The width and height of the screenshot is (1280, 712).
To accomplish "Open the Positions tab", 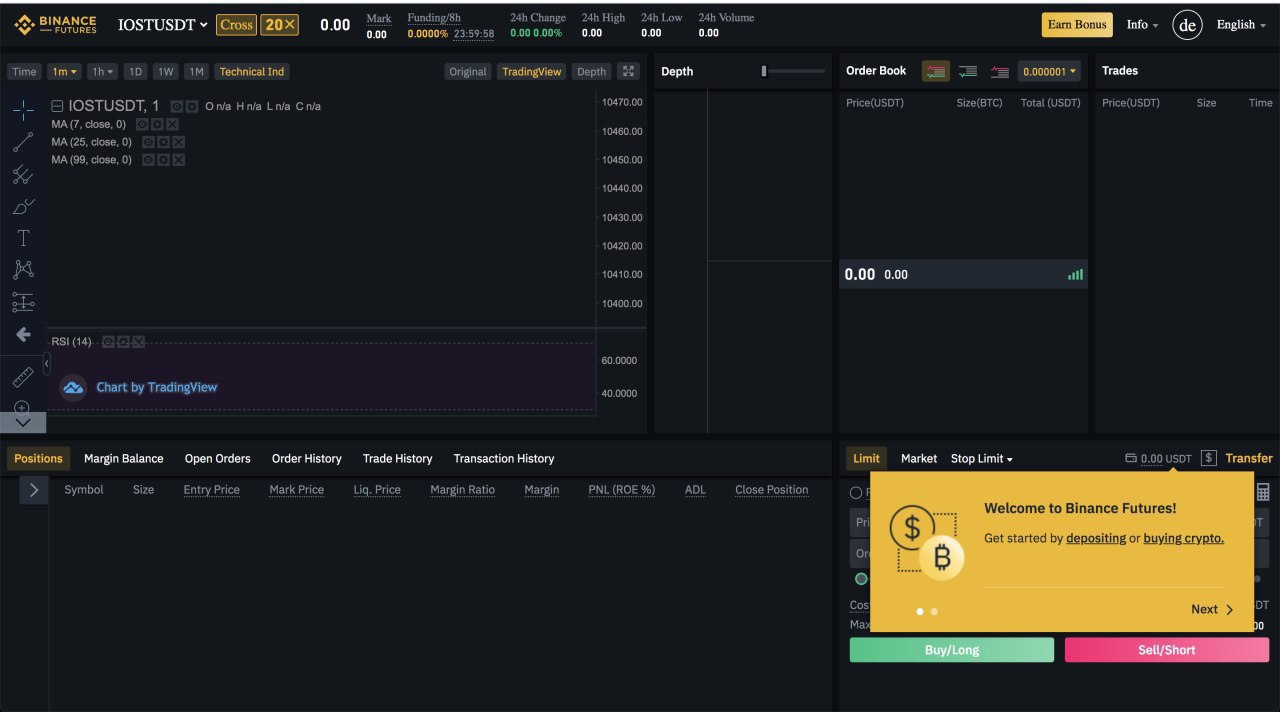I will (x=38, y=458).
